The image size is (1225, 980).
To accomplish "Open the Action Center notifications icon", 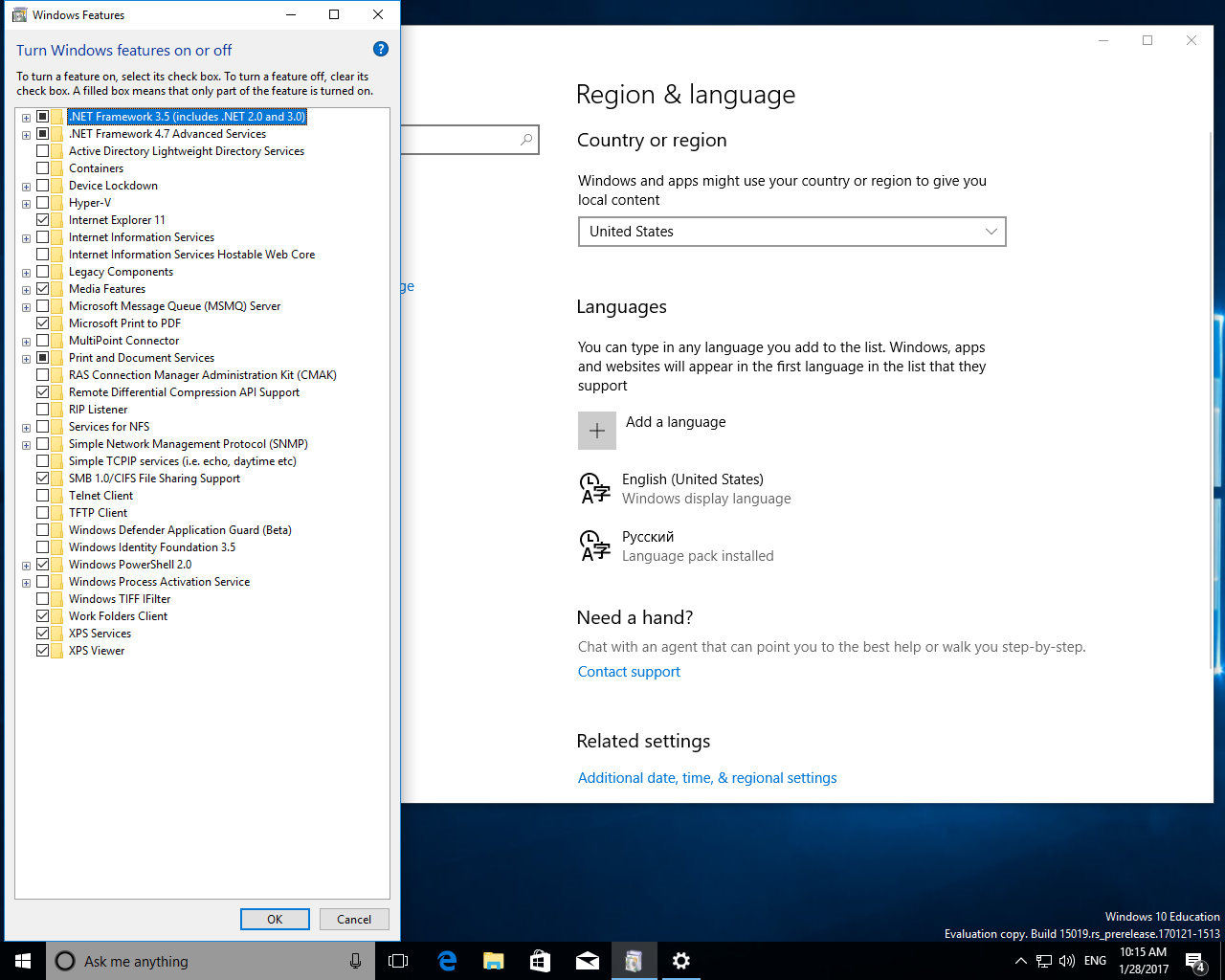I will tap(1194, 961).
